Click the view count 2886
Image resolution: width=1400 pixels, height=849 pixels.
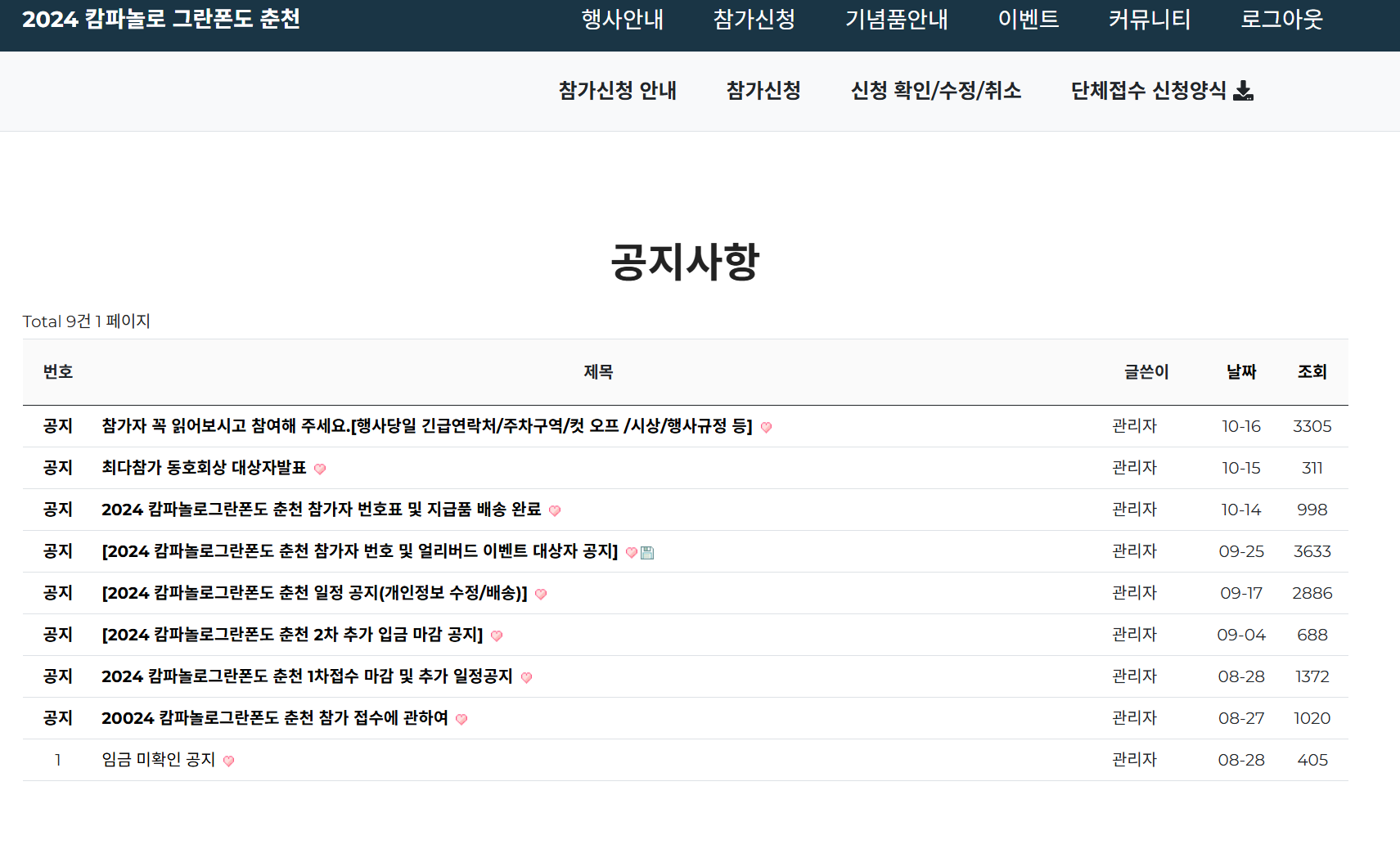click(x=1312, y=593)
